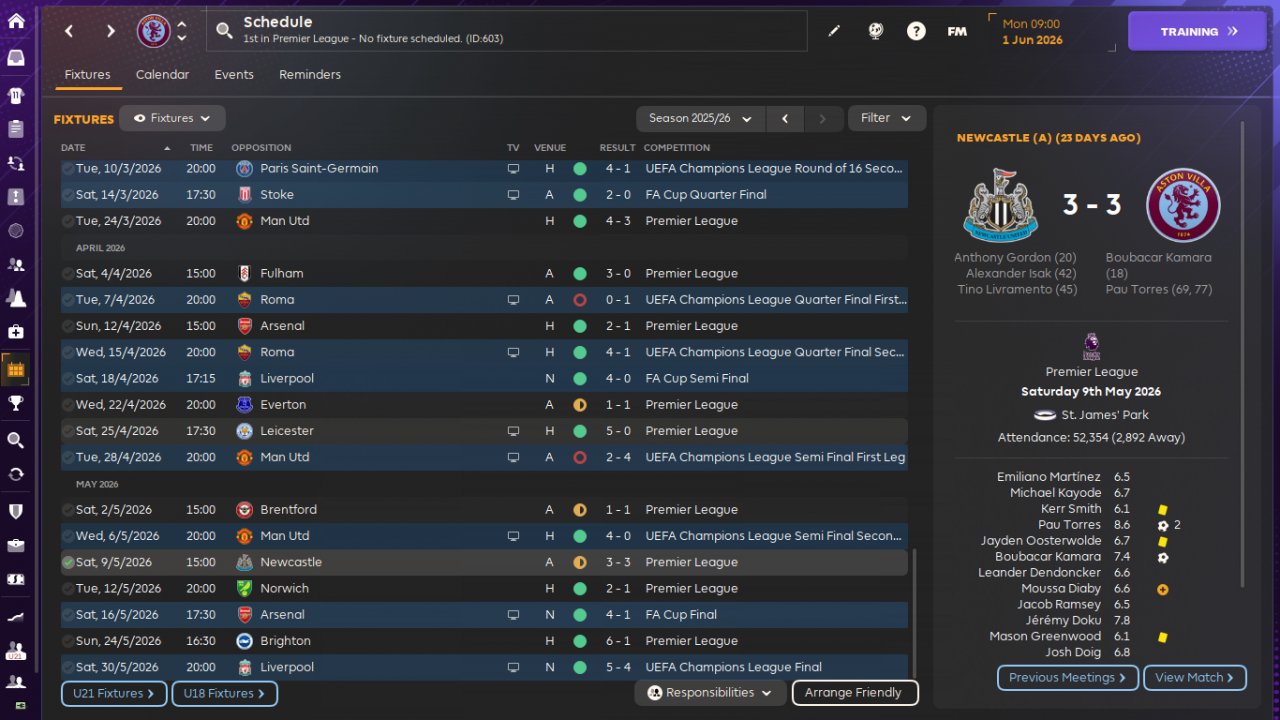Screen dimensions: 1280x720
Task: Click the date Mon 09:00 1 Jun 2026
Action: click(1032, 32)
